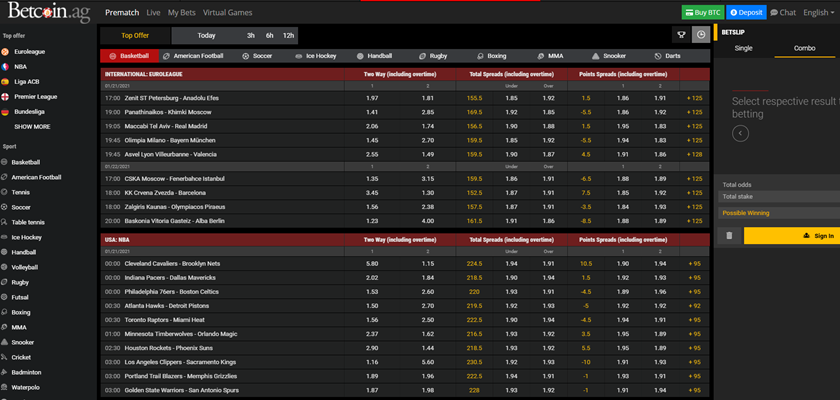Pick odds 1.97 for Zenit ST Petersburg
Viewport: 840px width, 400px height.
point(372,99)
